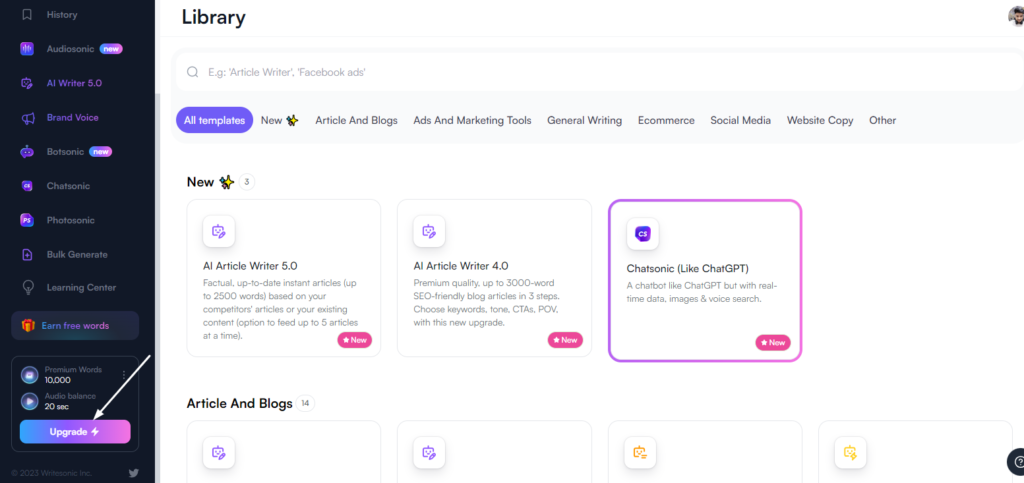
Task: Switch to Ads And Marketing Tools tab
Action: coord(472,120)
